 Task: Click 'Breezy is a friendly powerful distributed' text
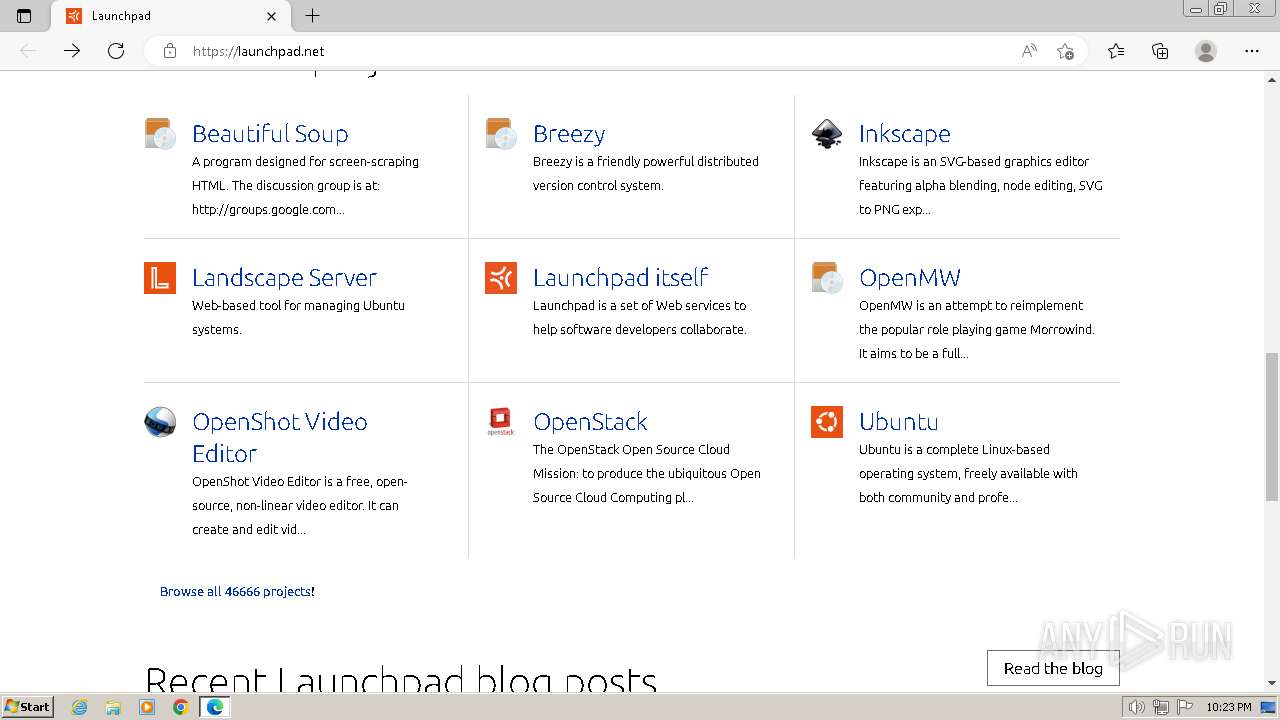646,161
